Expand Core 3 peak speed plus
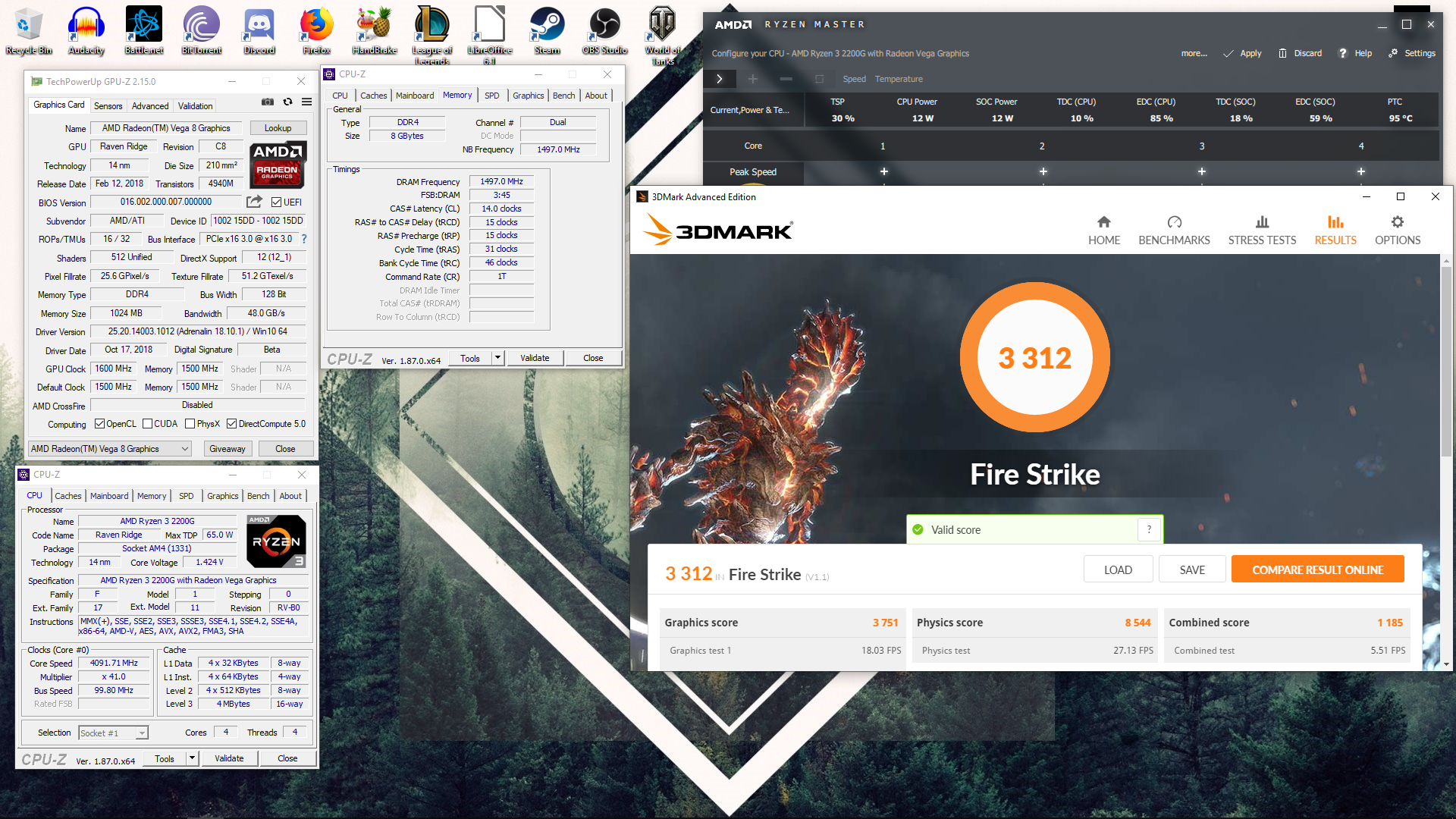 tap(1202, 172)
